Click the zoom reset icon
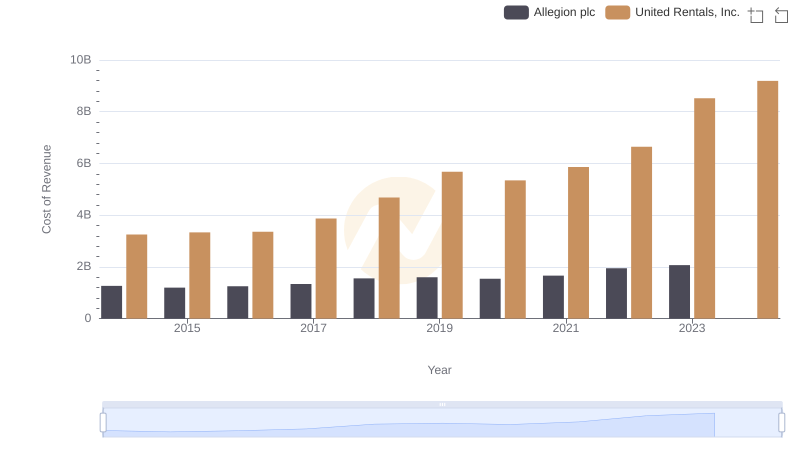 781,15
